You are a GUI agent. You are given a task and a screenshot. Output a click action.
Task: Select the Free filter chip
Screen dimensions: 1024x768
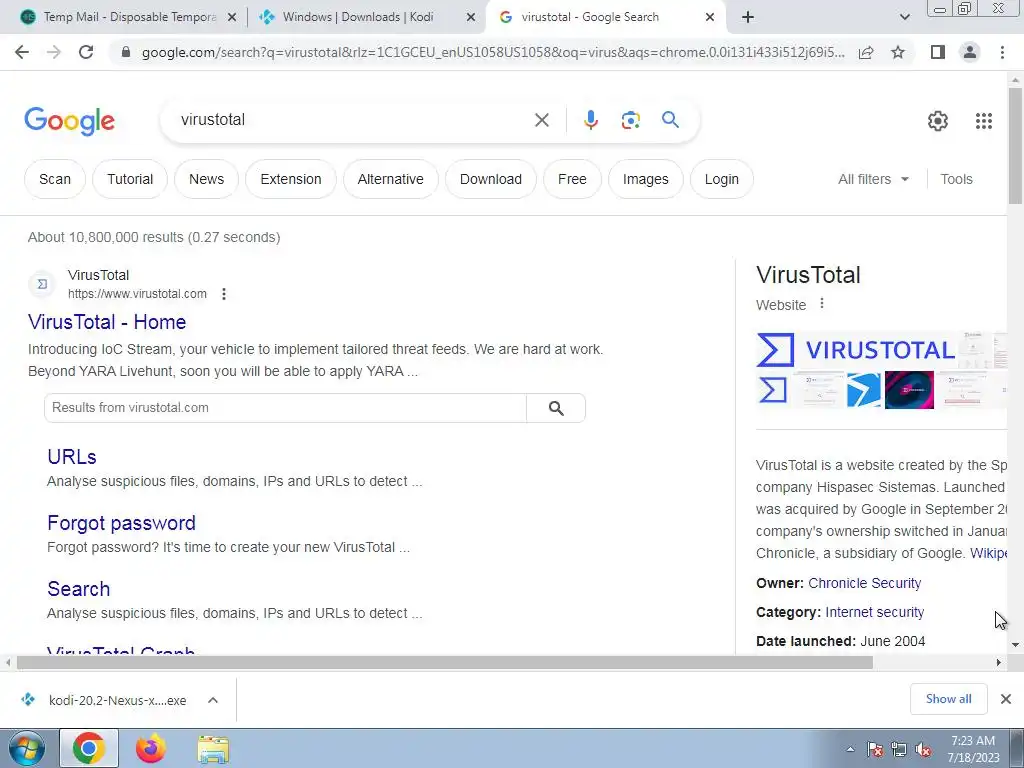coord(572,179)
